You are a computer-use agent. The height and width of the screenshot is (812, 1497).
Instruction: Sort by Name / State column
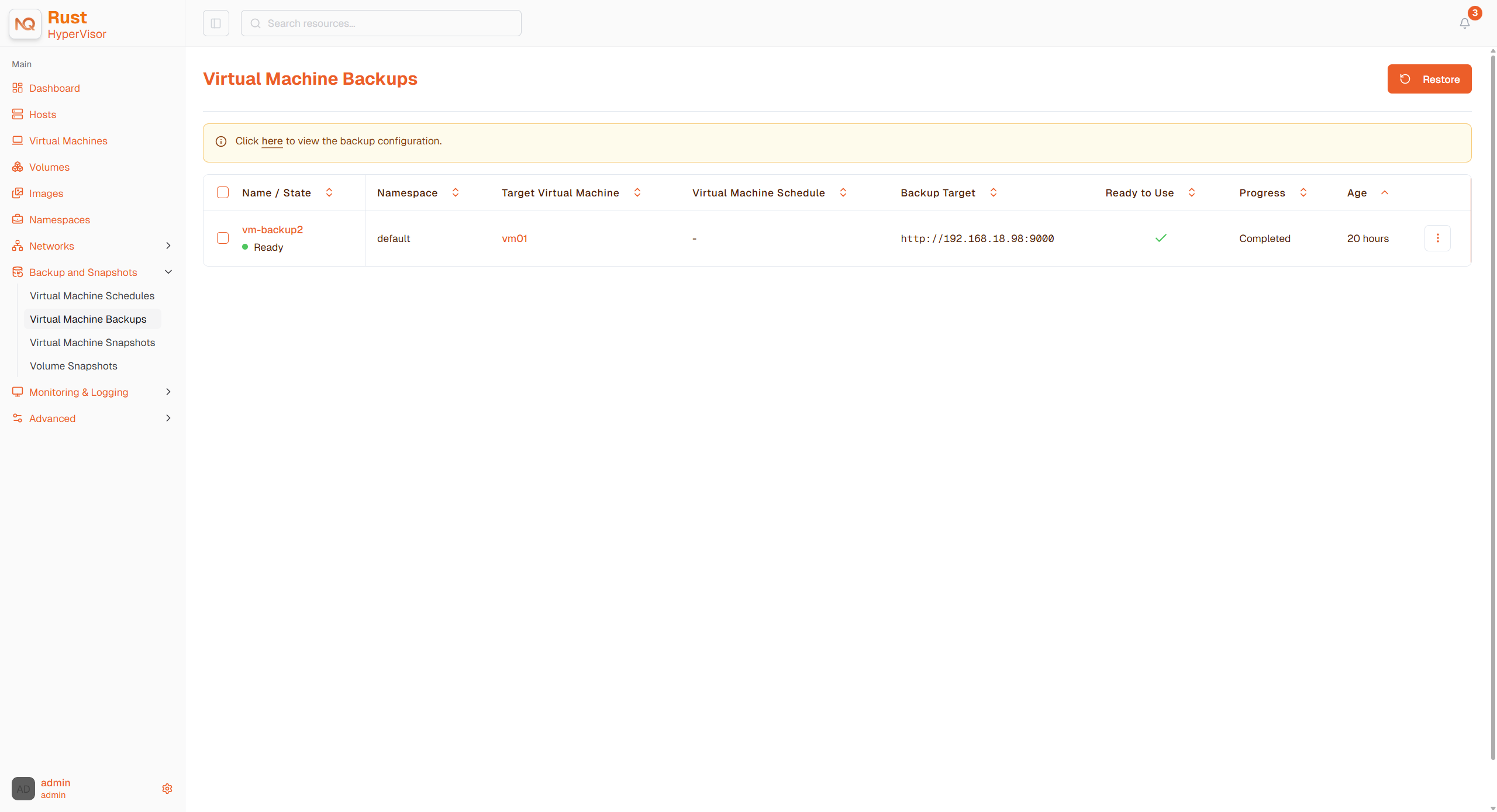tap(329, 192)
